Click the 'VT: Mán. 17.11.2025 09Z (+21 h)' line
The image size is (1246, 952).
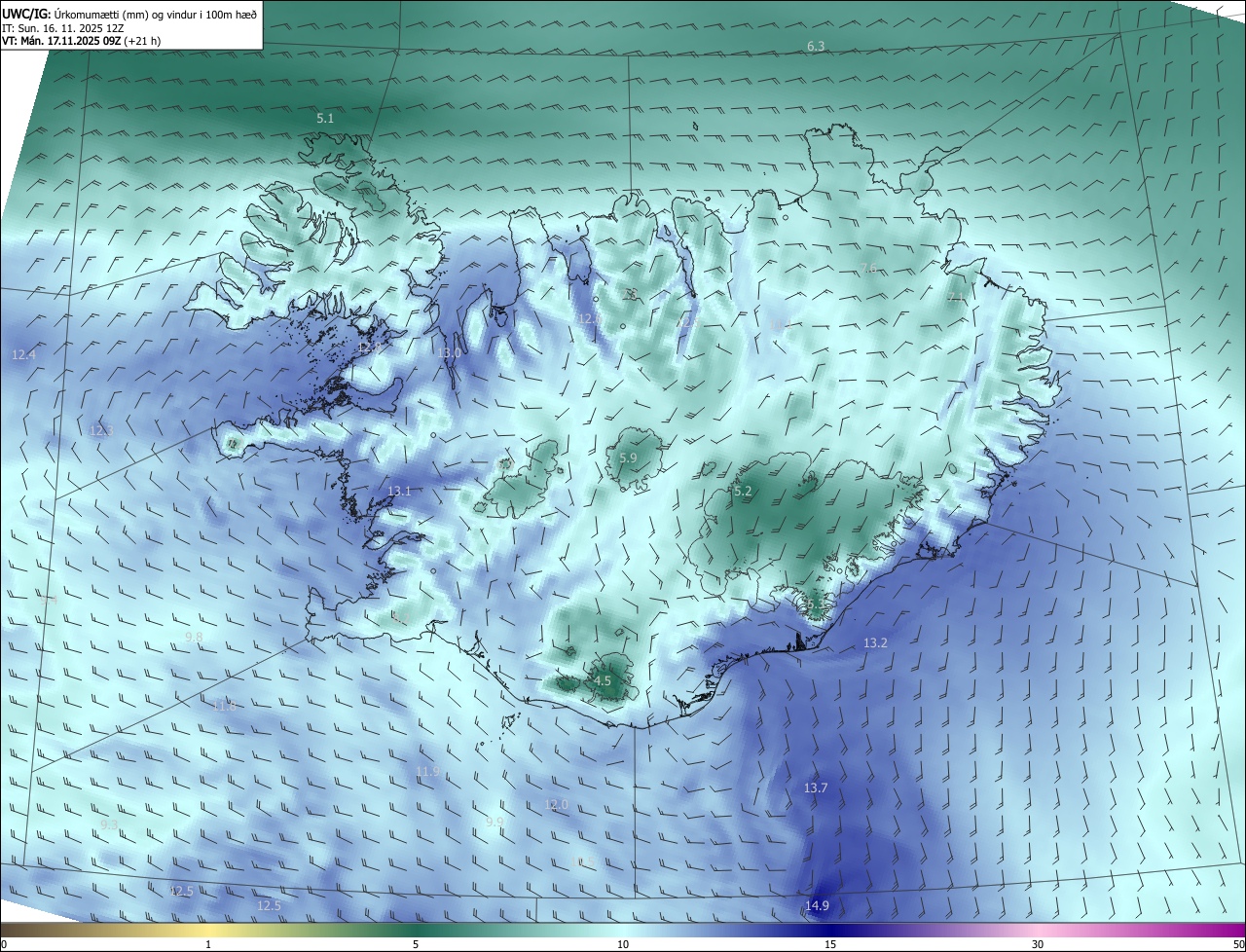point(84,42)
